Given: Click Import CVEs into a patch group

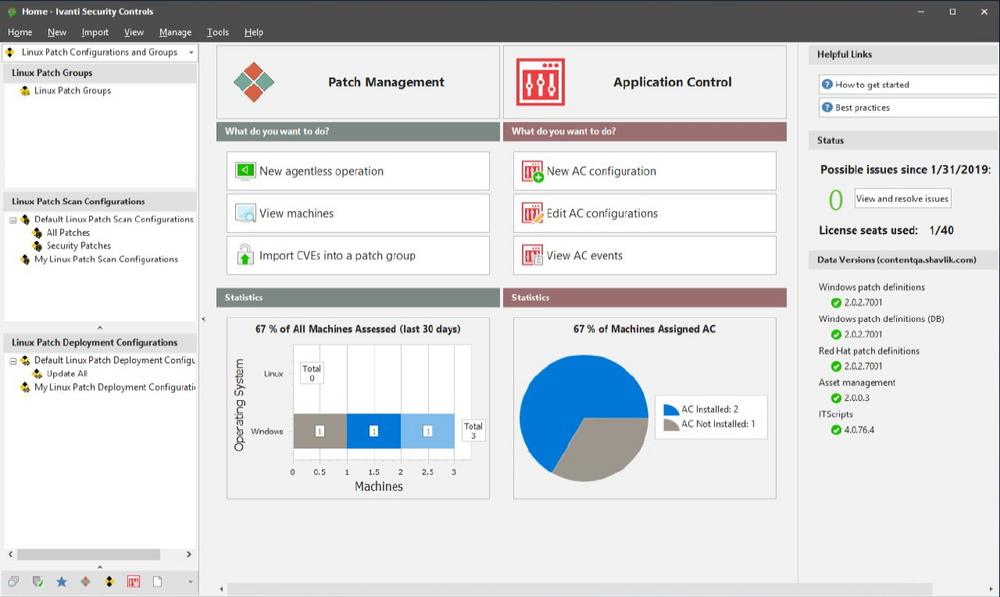Looking at the screenshot, I should (x=358, y=255).
